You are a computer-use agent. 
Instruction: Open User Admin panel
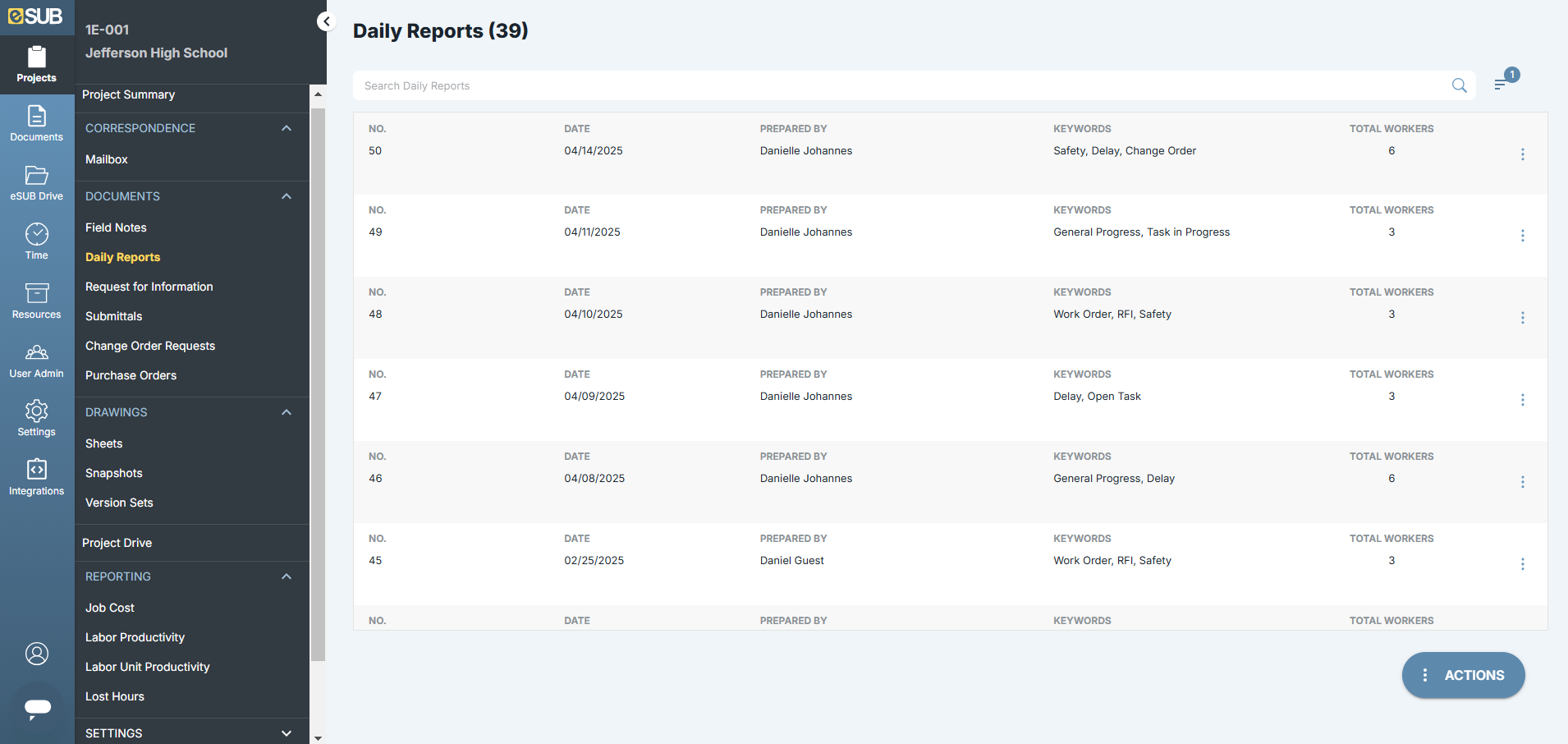click(36, 361)
